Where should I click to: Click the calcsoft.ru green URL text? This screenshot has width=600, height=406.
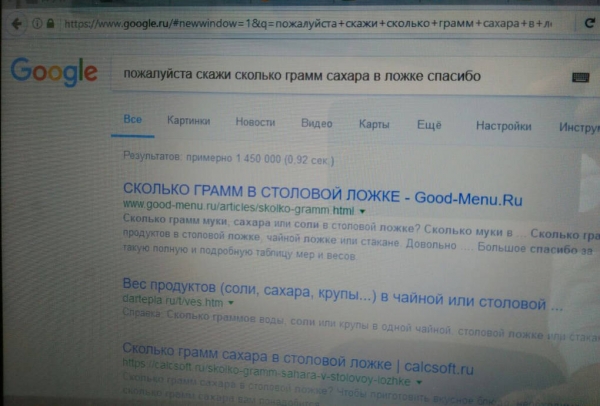click(267, 372)
